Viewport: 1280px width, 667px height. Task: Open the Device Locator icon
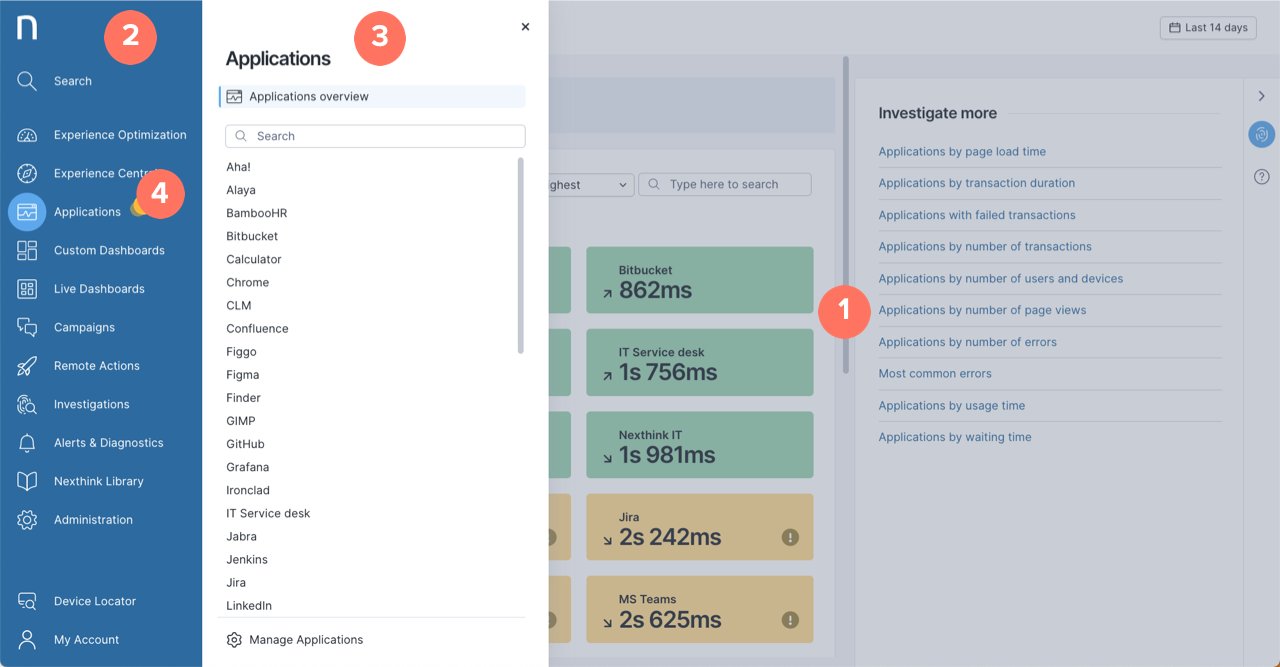tap(27, 601)
